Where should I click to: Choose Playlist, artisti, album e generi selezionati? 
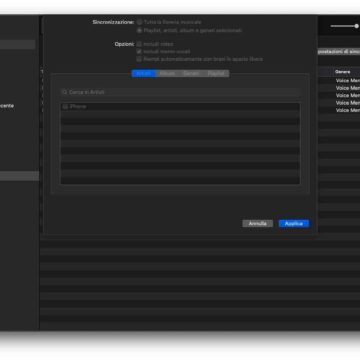(140, 30)
